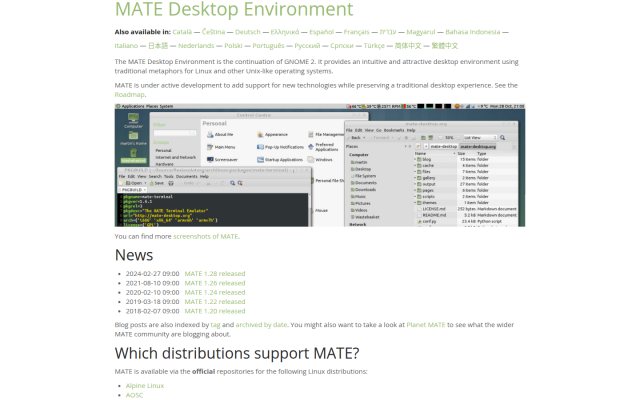Open the Polski translation
Screen dimensions: 640x400
(233, 46)
